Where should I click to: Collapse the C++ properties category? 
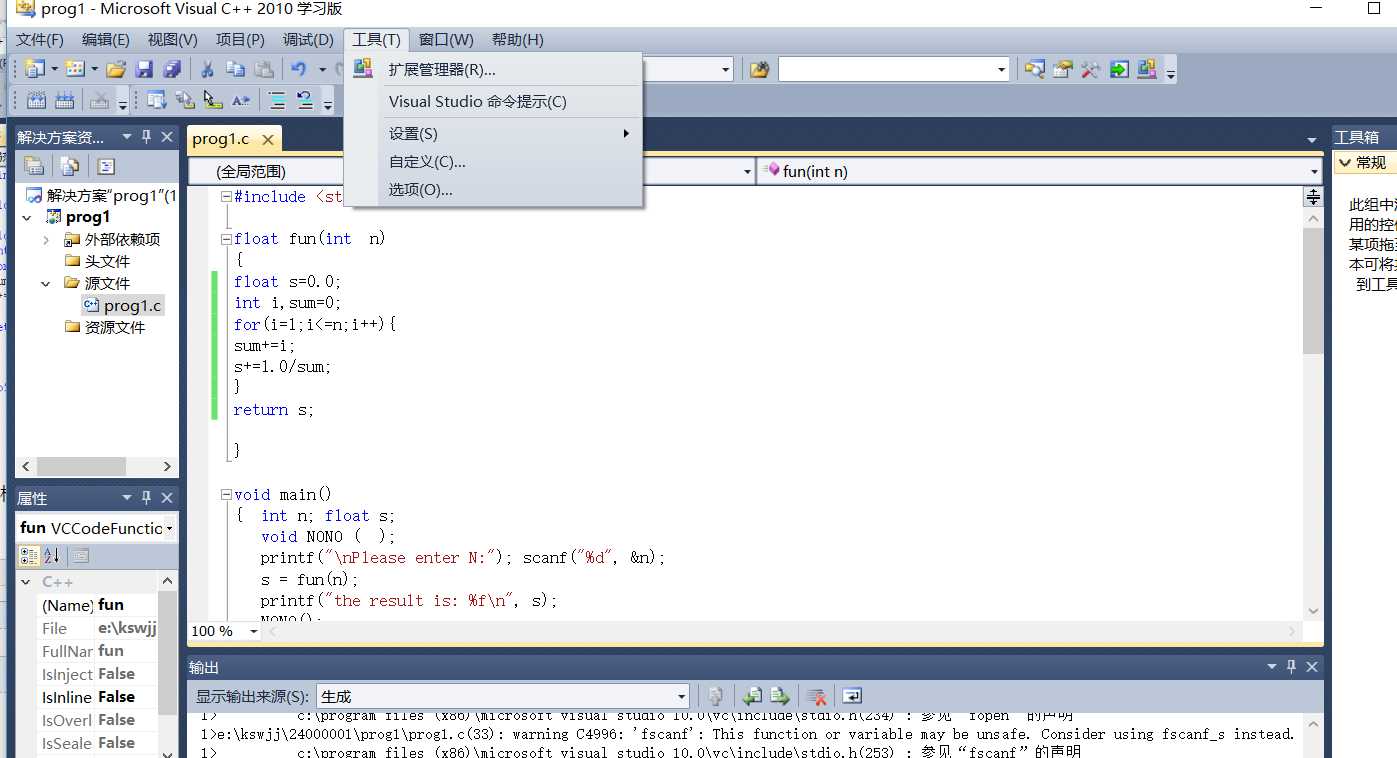27,582
